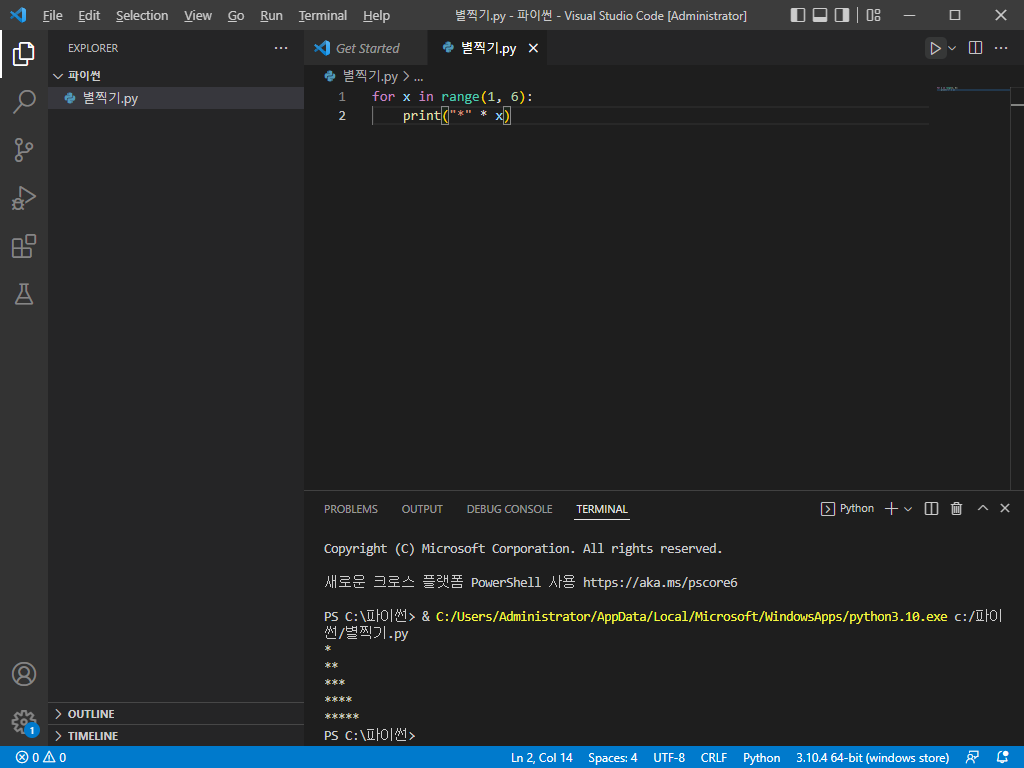Image resolution: width=1024 pixels, height=768 pixels.
Task: Toggle secondary side bar layout icon
Action: point(842,15)
